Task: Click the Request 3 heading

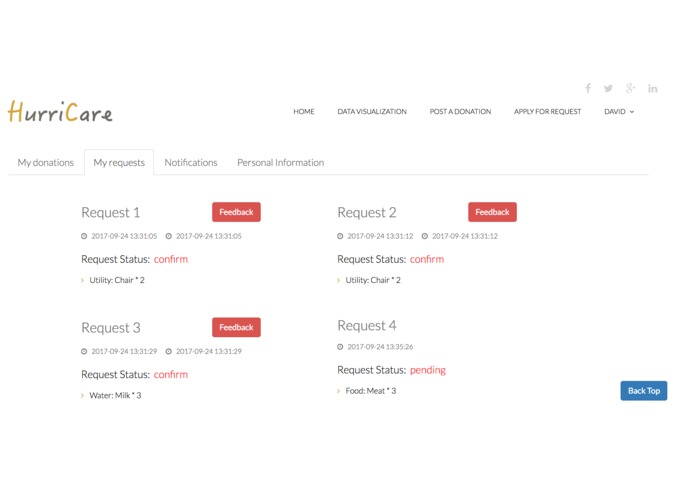Action: 111,328
